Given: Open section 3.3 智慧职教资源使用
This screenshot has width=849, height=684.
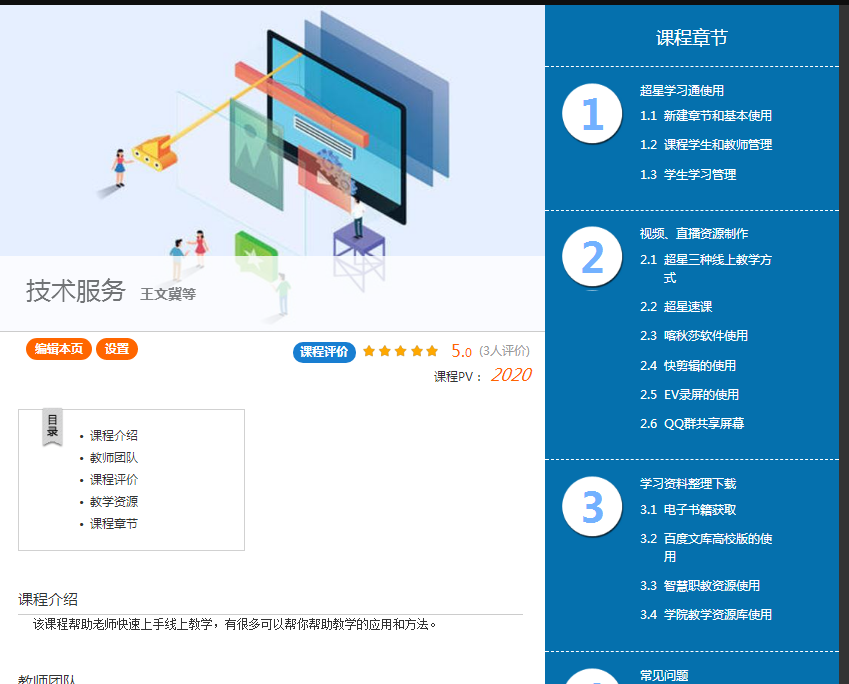Looking at the screenshot, I should [x=700, y=585].
